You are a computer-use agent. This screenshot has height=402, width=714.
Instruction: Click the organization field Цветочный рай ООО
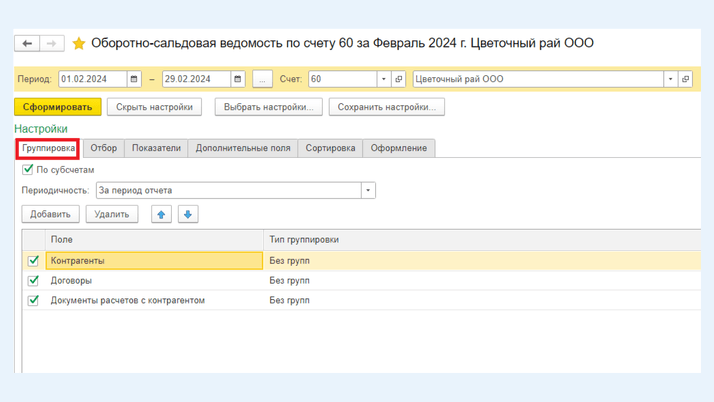coord(538,79)
